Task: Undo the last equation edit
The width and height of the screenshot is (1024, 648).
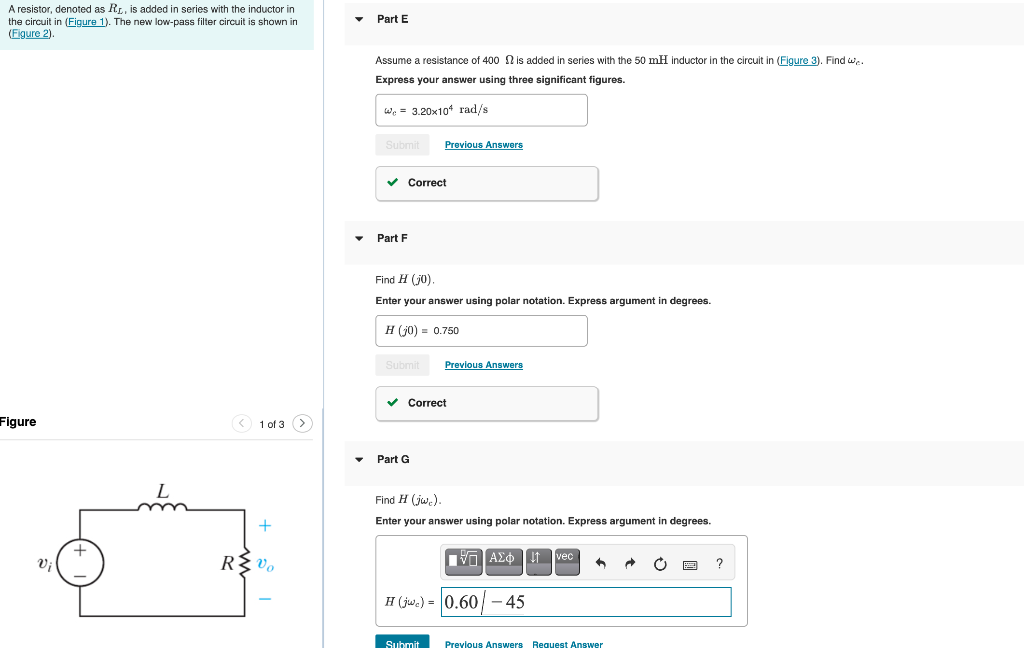Action: point(600,563)
